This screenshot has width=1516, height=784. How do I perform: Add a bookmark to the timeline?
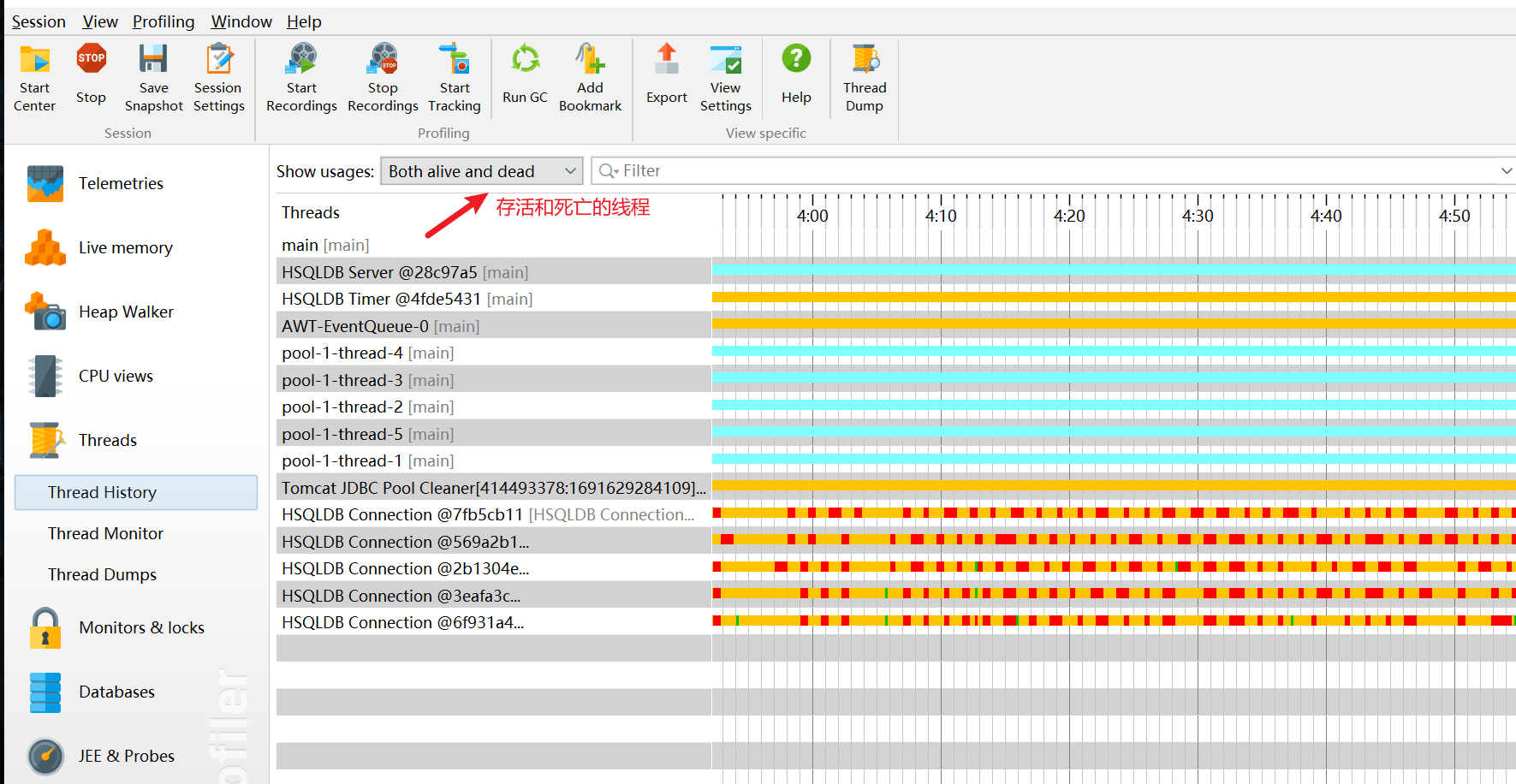(590, 60)
